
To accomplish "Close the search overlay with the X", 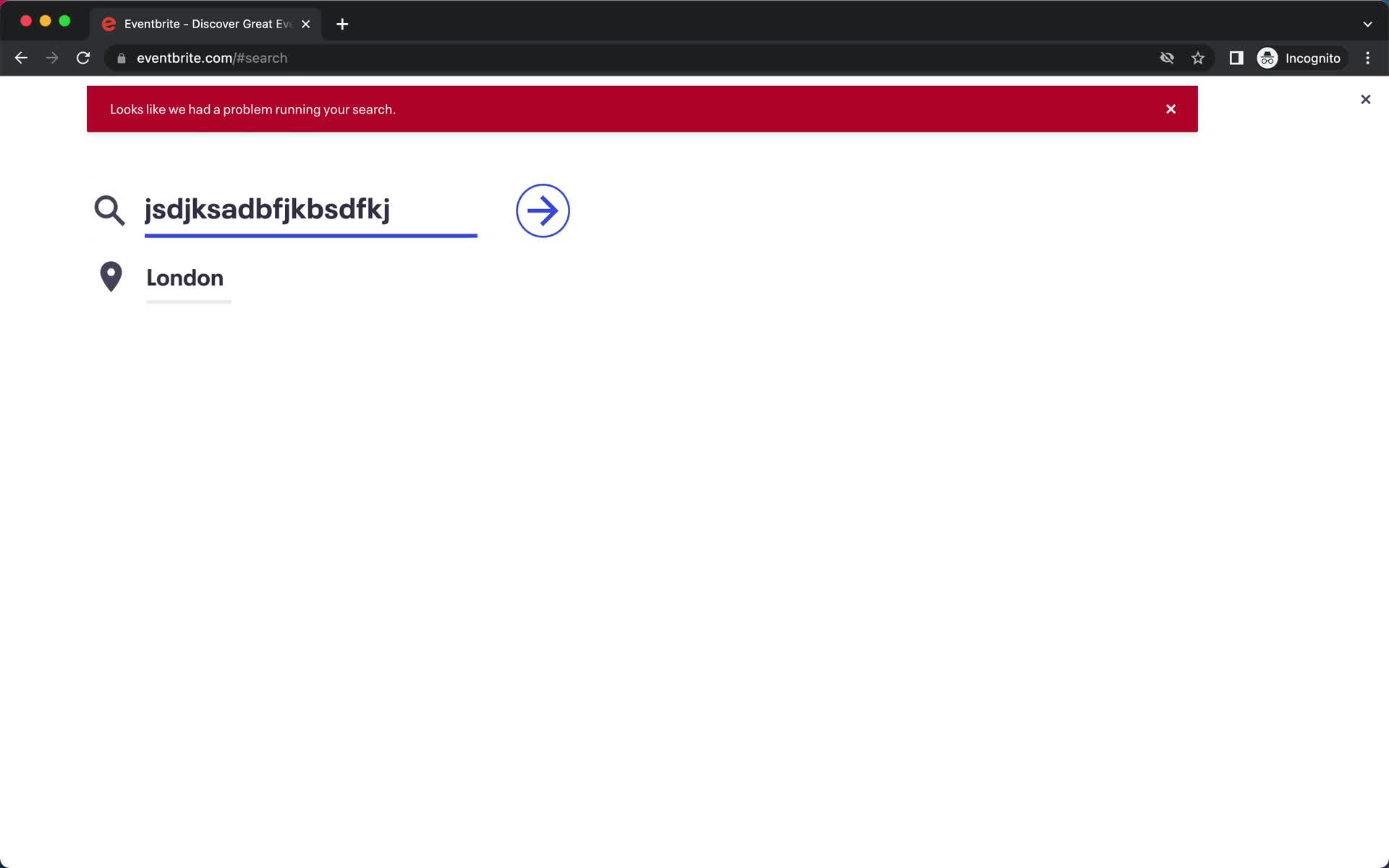I will [1365, 99].
